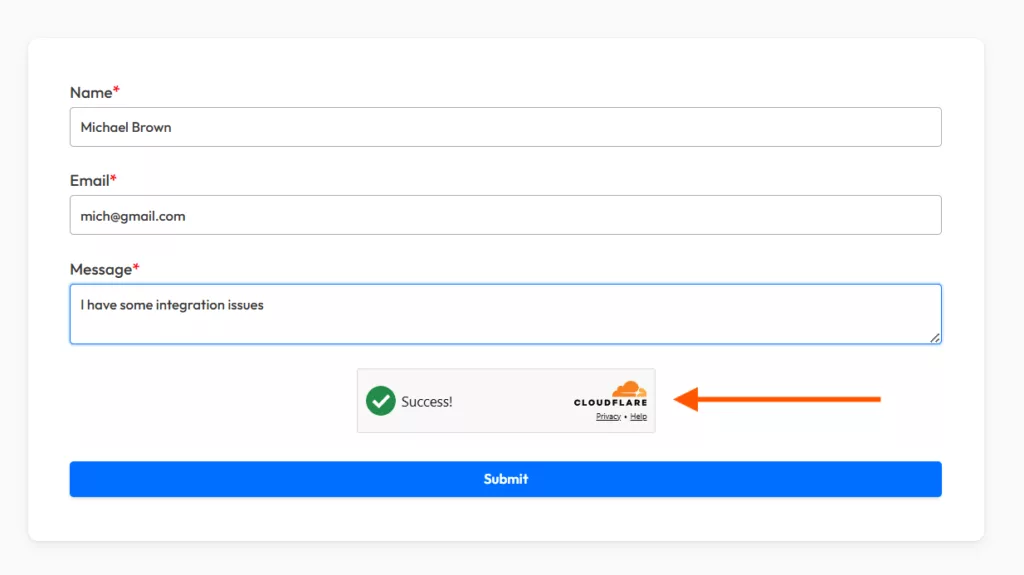Open the Cloudflare Help link

(638, 417)
